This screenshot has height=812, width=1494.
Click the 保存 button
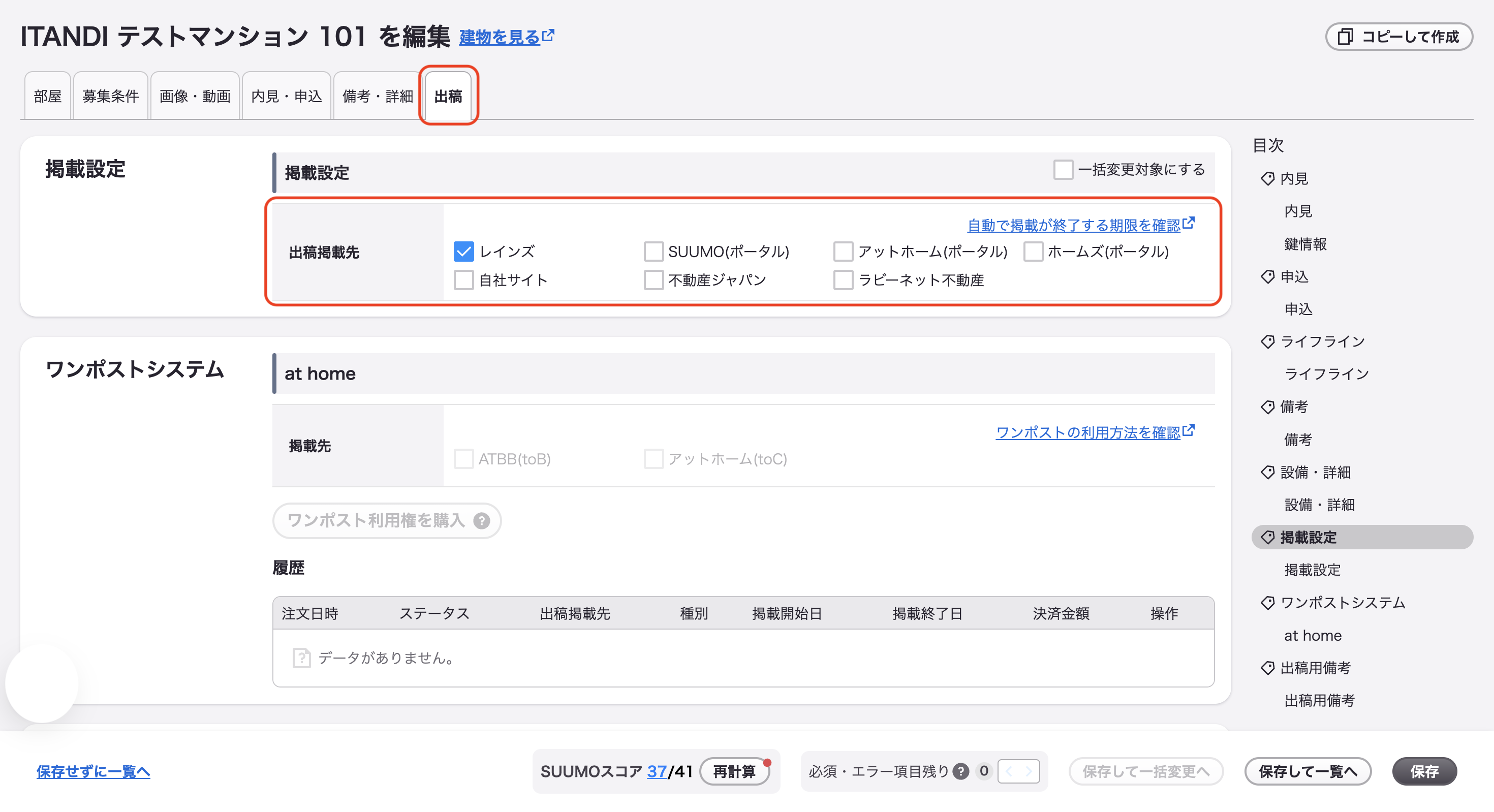[1424, 771]
